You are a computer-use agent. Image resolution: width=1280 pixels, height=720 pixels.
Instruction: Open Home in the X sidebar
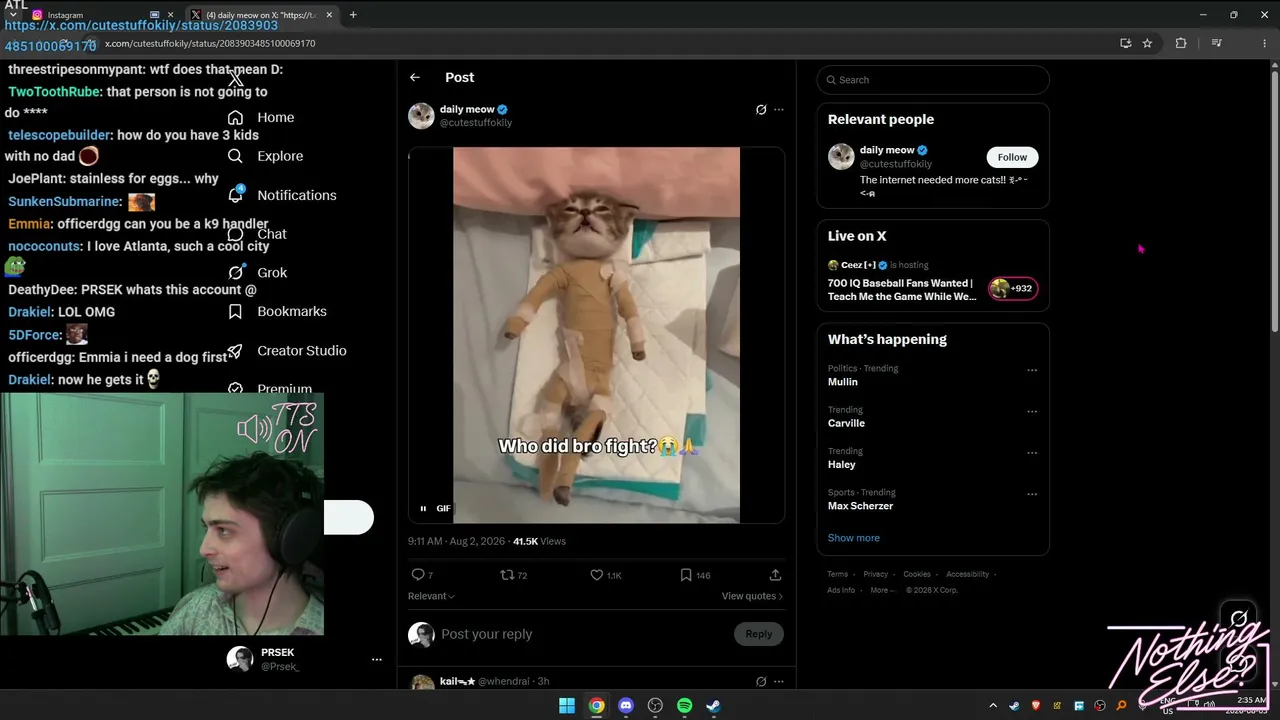click(261, 117)
